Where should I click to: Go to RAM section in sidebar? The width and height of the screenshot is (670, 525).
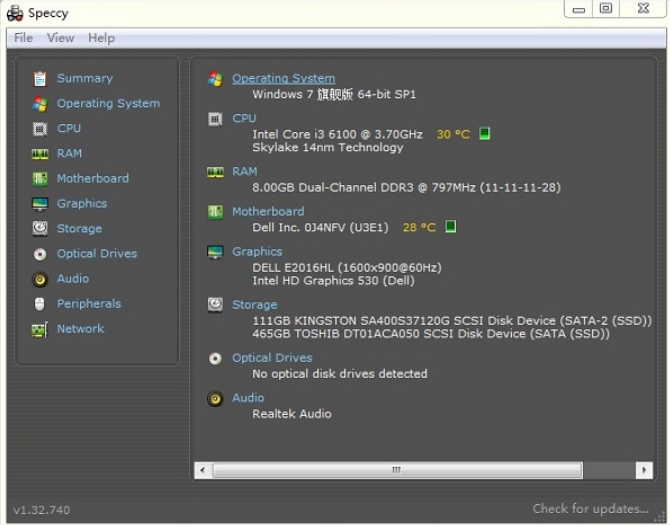pyautogui.click(x=69, y=154)
